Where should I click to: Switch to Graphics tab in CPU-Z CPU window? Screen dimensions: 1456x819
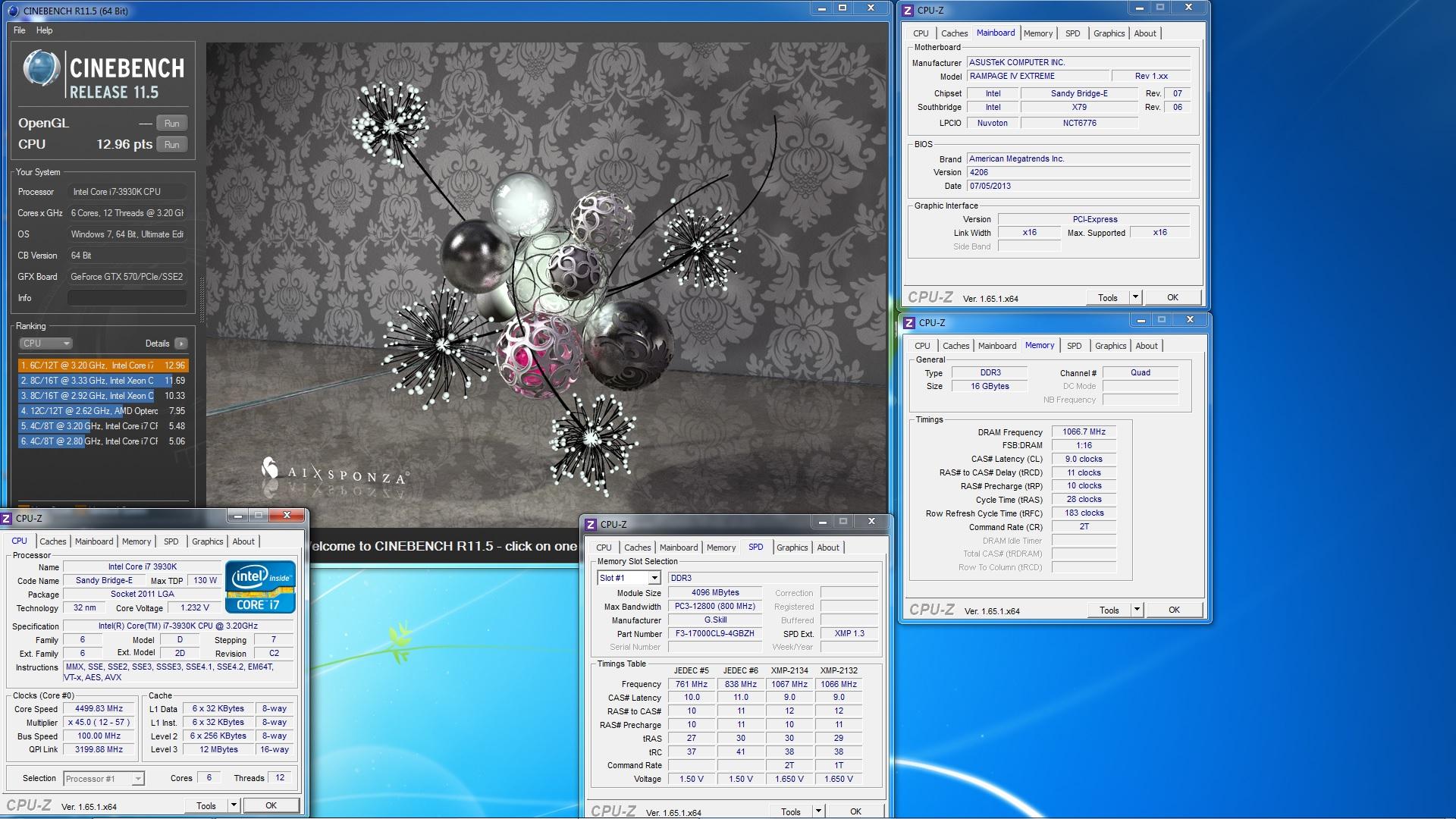point(207,541)
